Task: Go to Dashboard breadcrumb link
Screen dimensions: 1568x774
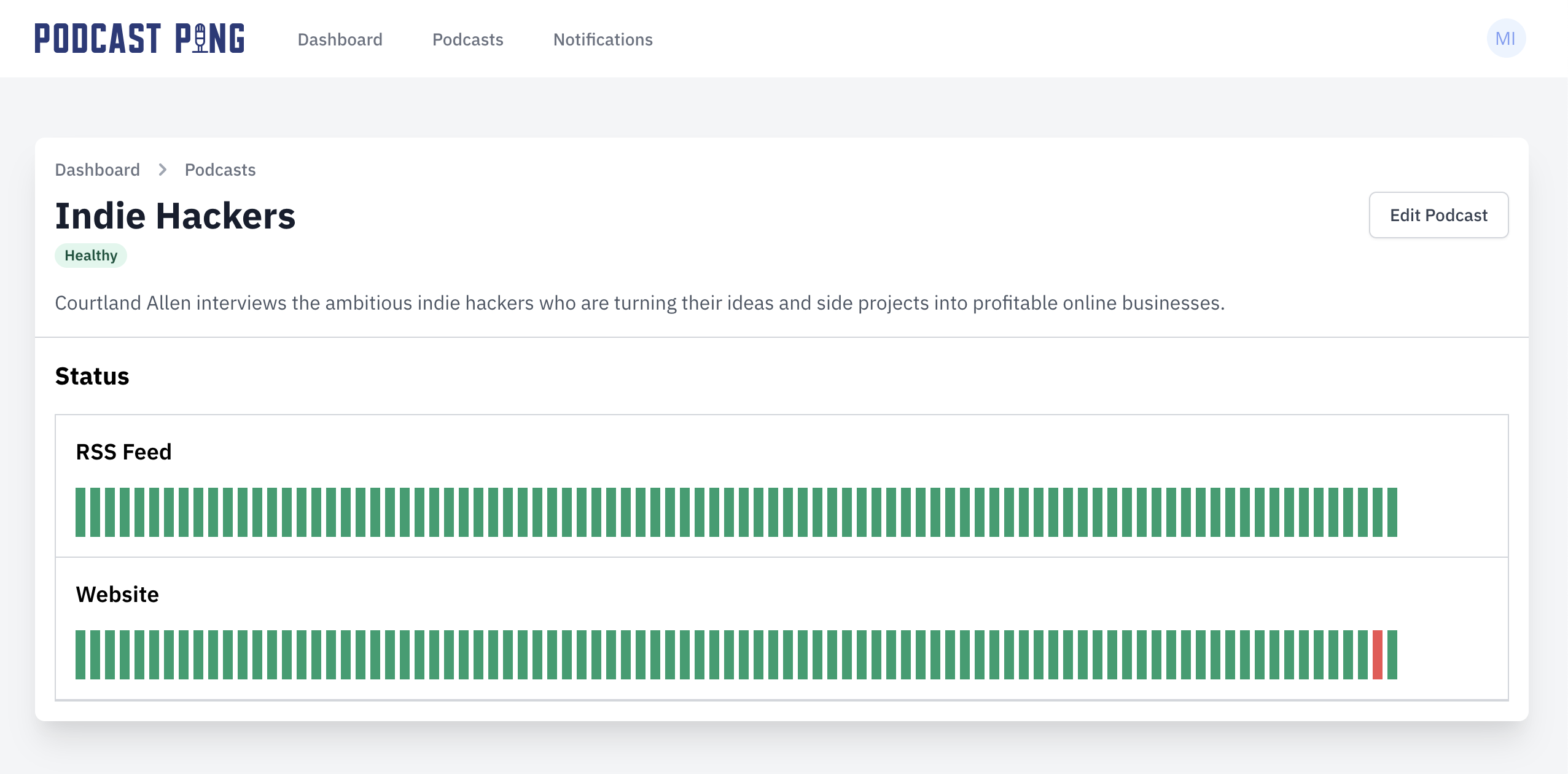Action: click(x=97, y=170)
